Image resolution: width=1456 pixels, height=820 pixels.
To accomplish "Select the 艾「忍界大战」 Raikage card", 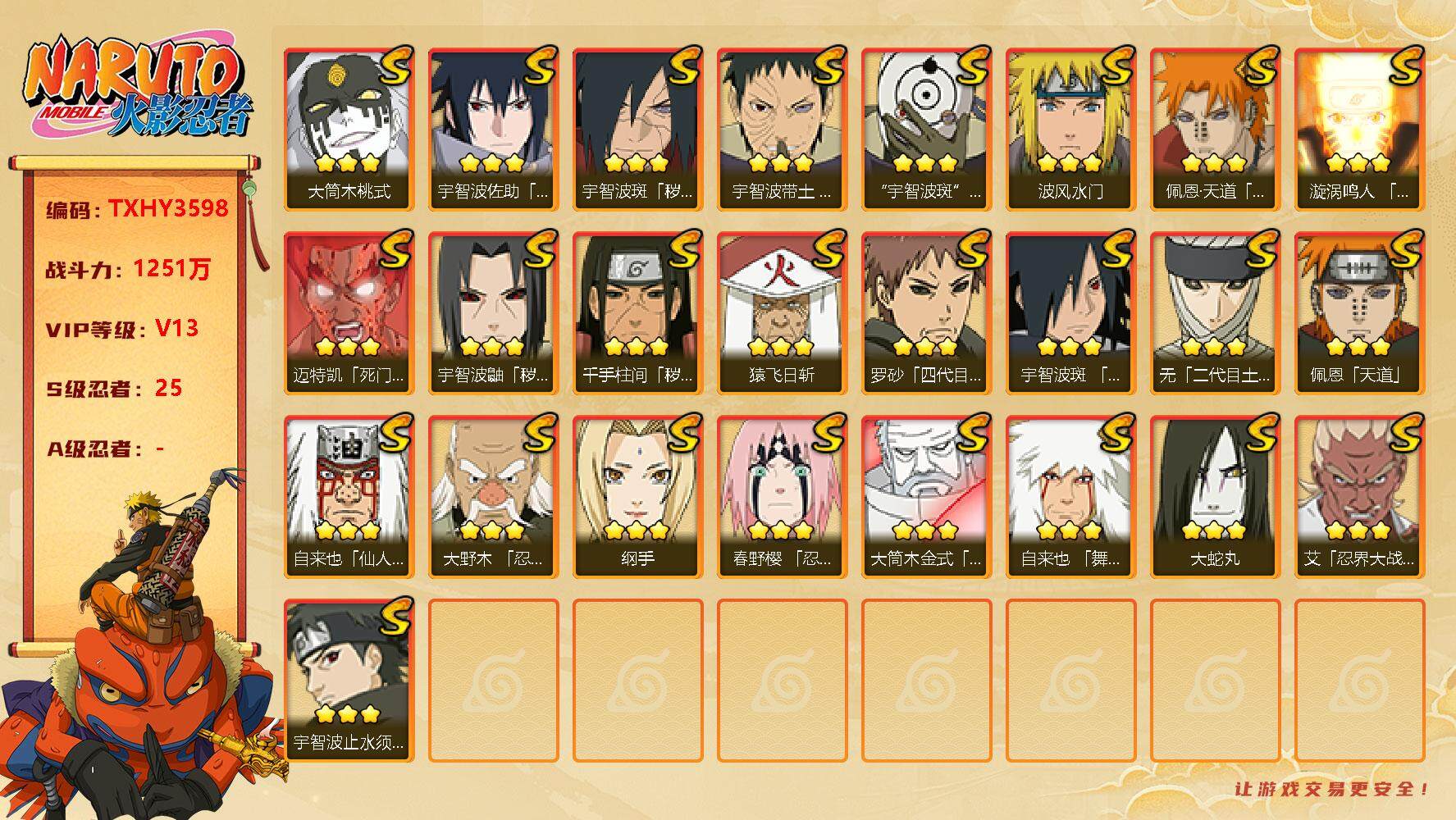I will 1359,497.
